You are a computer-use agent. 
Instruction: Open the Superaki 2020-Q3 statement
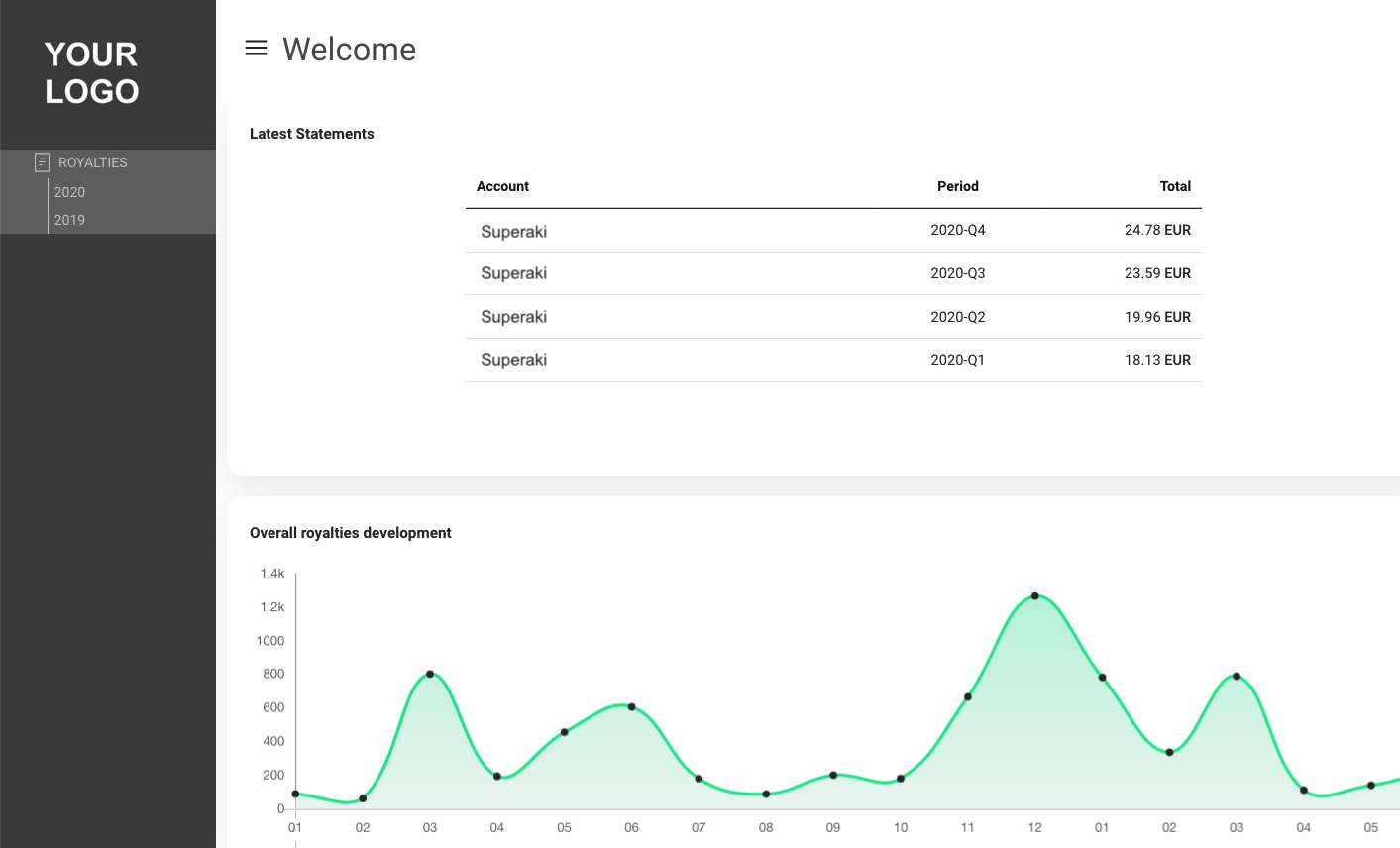click(513, 273)
